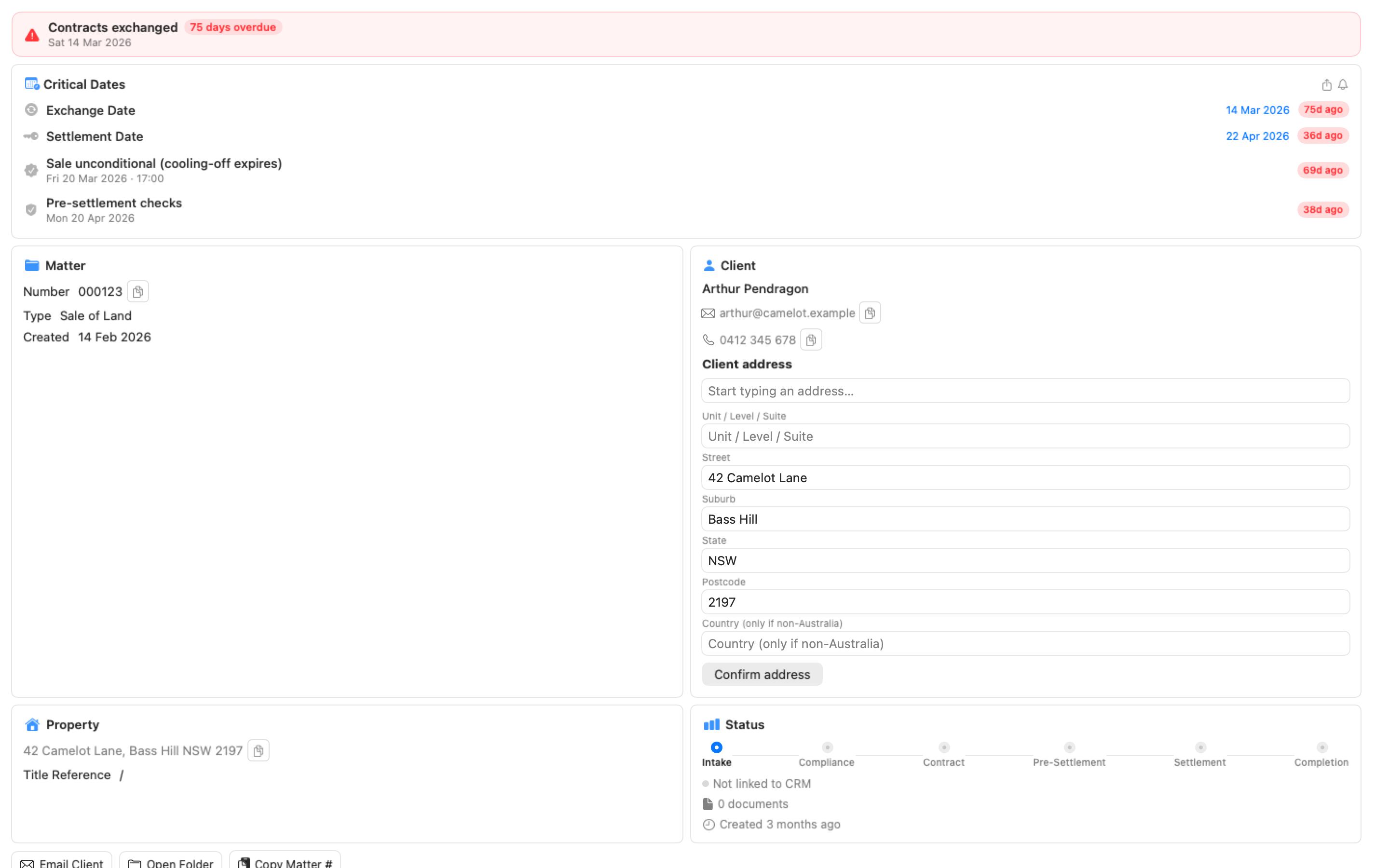Copy the client phone number
The width and height of the screenshot is (1389, 868).
click(810, 340)
